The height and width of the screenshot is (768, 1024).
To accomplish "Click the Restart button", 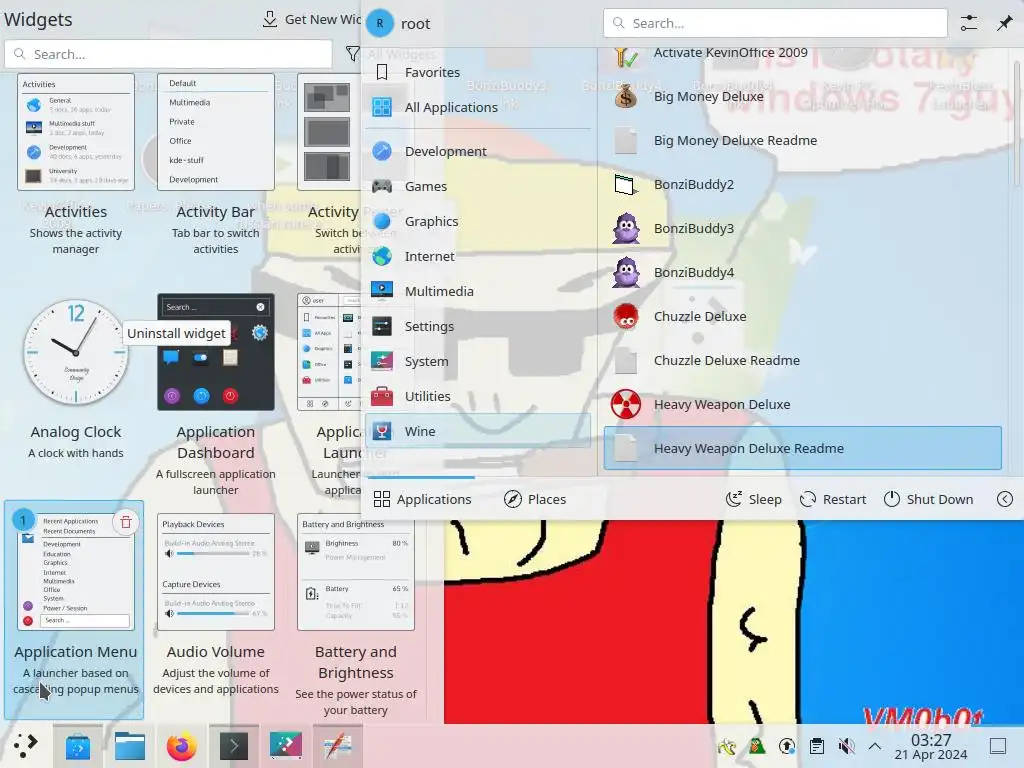I will click(x=833, y=500).
